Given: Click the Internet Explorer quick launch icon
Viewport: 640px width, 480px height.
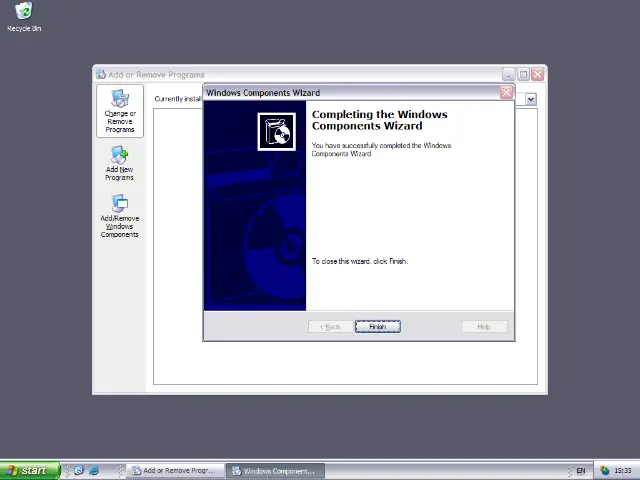Looking at the screenshot, I should 94,471.
